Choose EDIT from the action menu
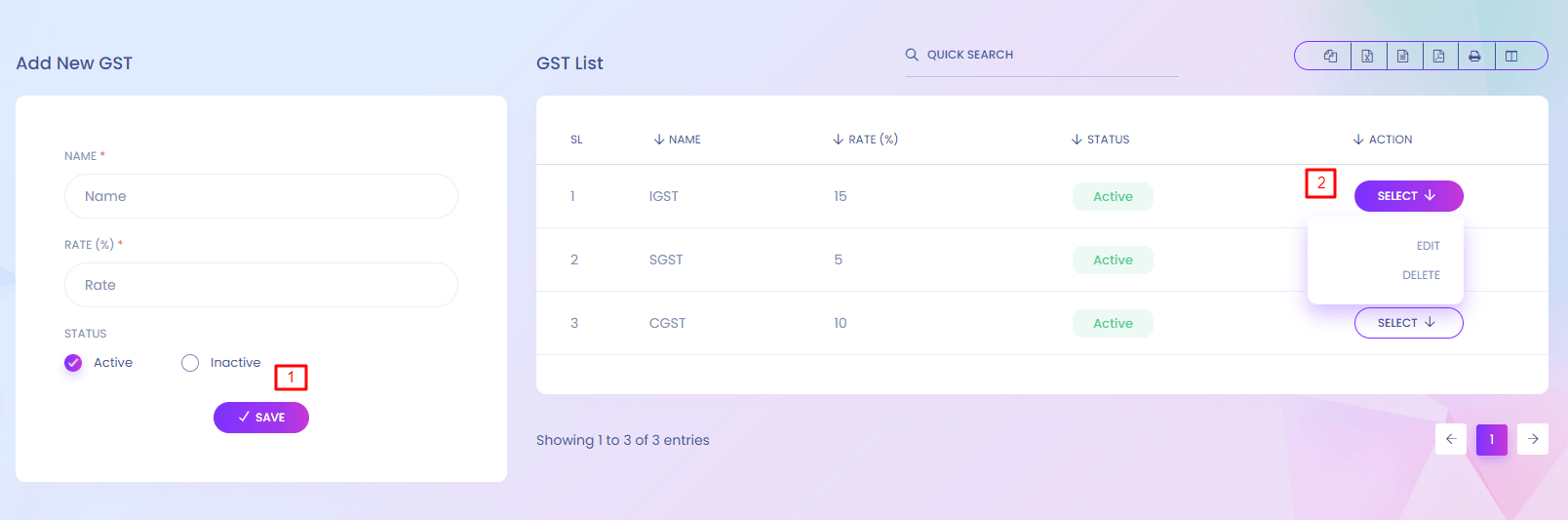1568x520 pixels. pyautogui.click(x=1428, y=246)
